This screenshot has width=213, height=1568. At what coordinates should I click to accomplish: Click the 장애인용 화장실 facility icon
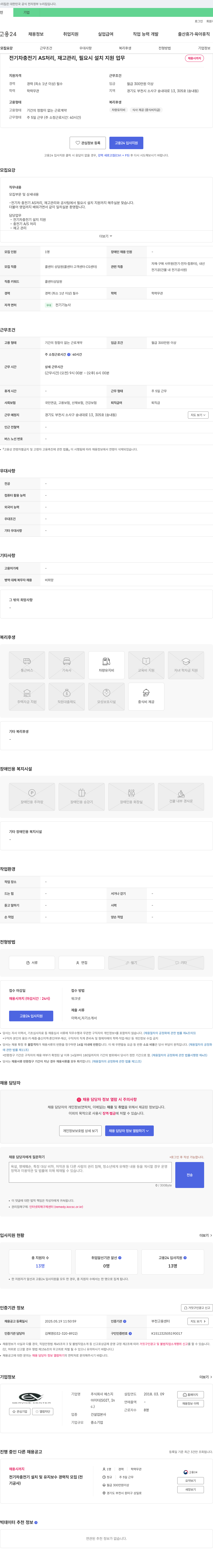[x=131, y=797]
